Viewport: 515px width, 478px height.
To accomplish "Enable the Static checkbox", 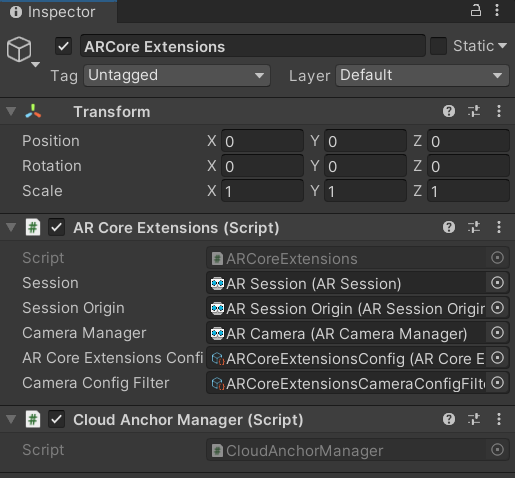I will pyautogui.click(x=438, y=46).
